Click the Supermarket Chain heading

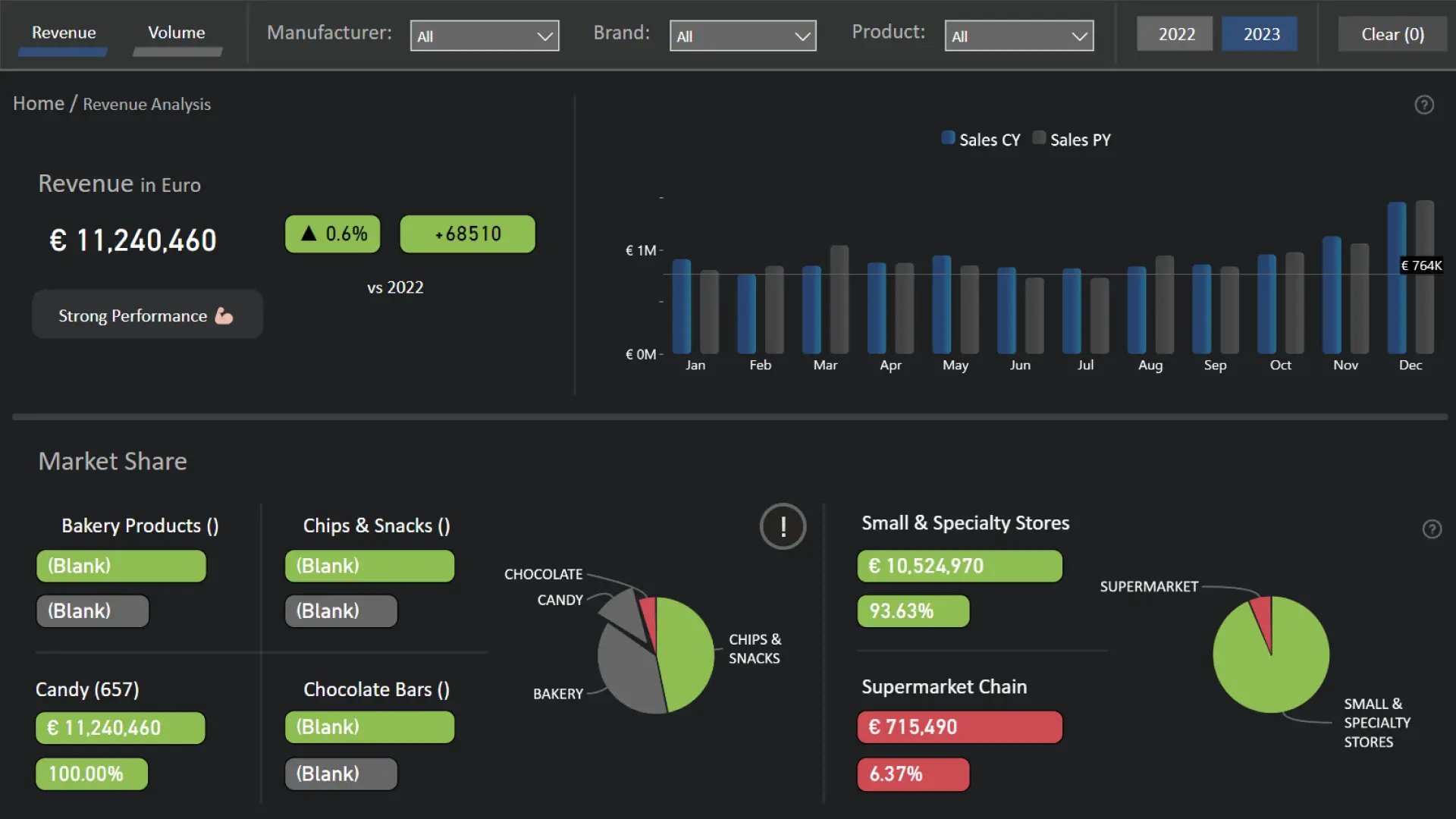(944, 687)
